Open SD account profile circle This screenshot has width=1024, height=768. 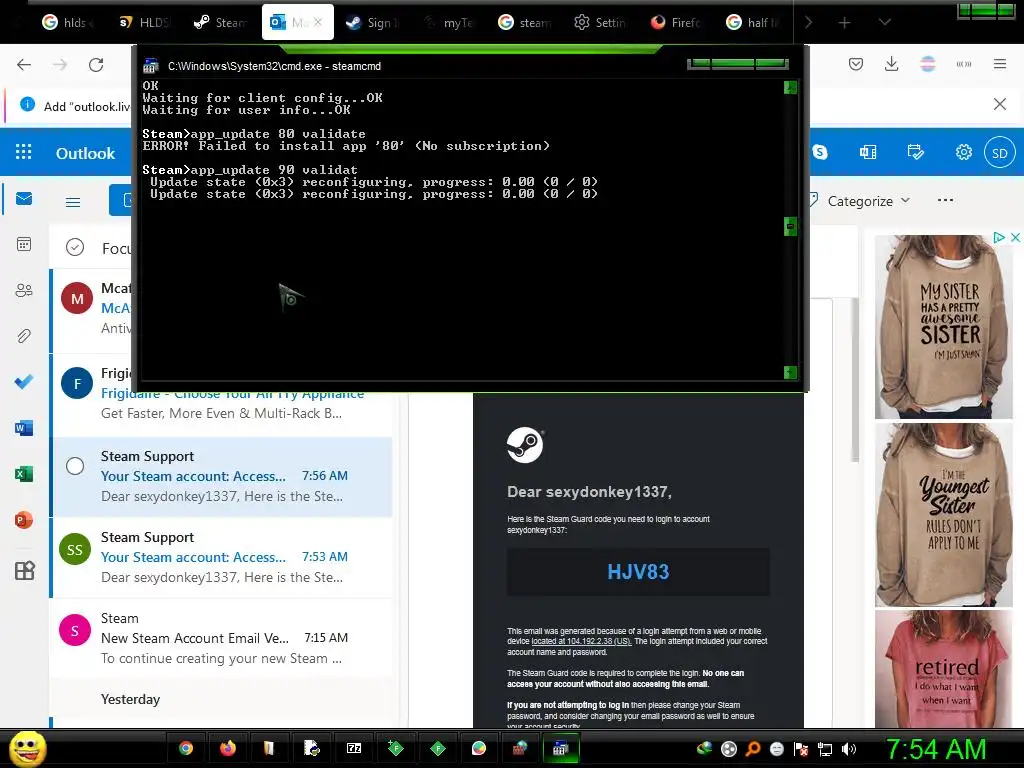(1000, 153)
